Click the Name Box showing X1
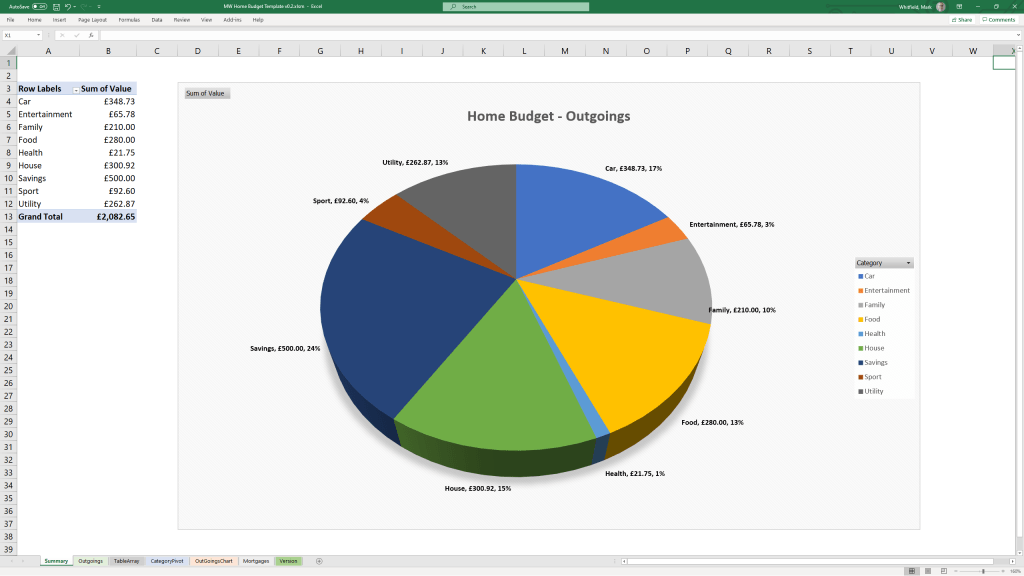The width and height of the screenshot is (1024, 576). (25, 33)
